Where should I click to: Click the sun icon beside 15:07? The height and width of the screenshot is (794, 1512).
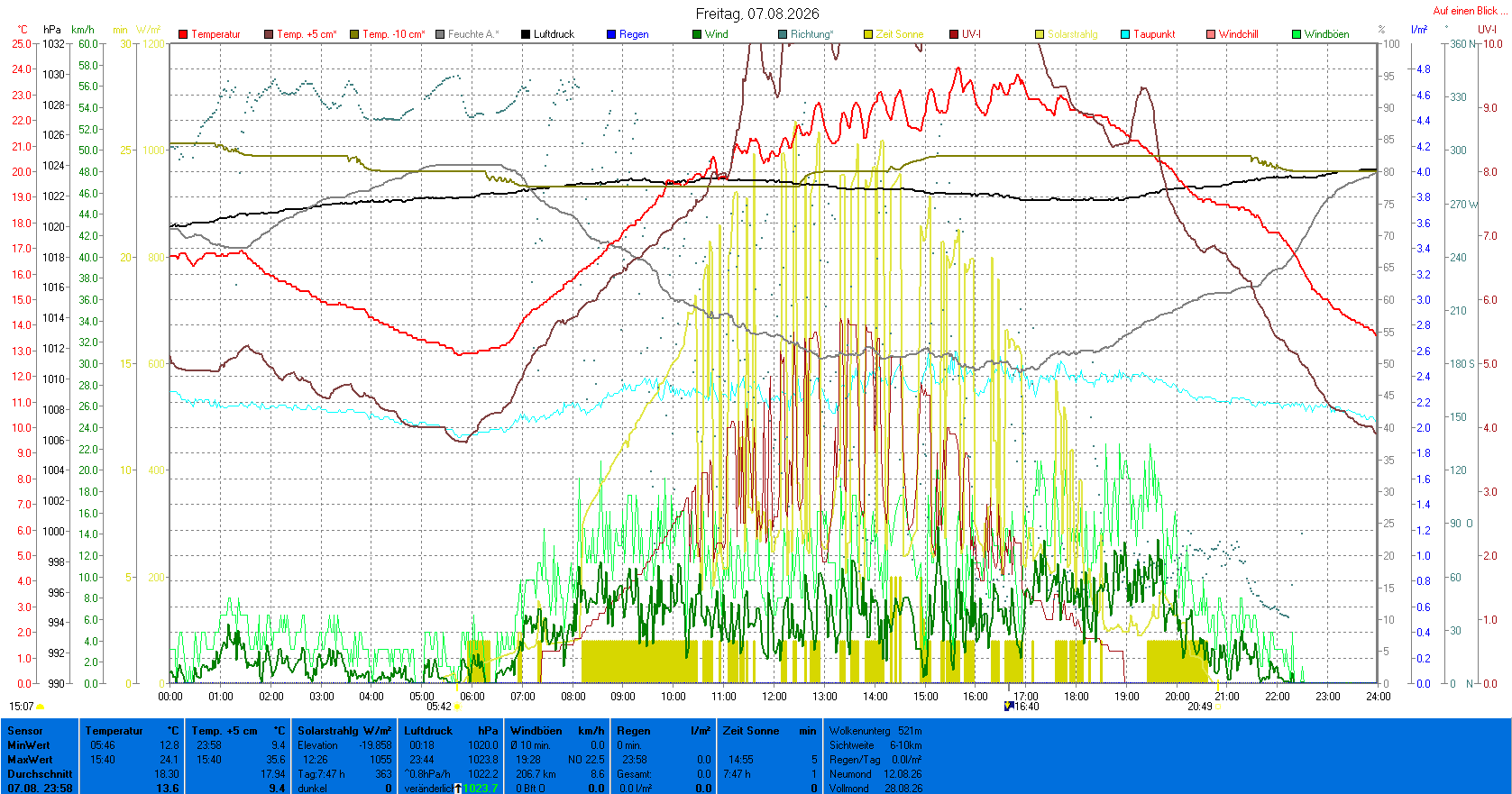(x=41, y=707)
